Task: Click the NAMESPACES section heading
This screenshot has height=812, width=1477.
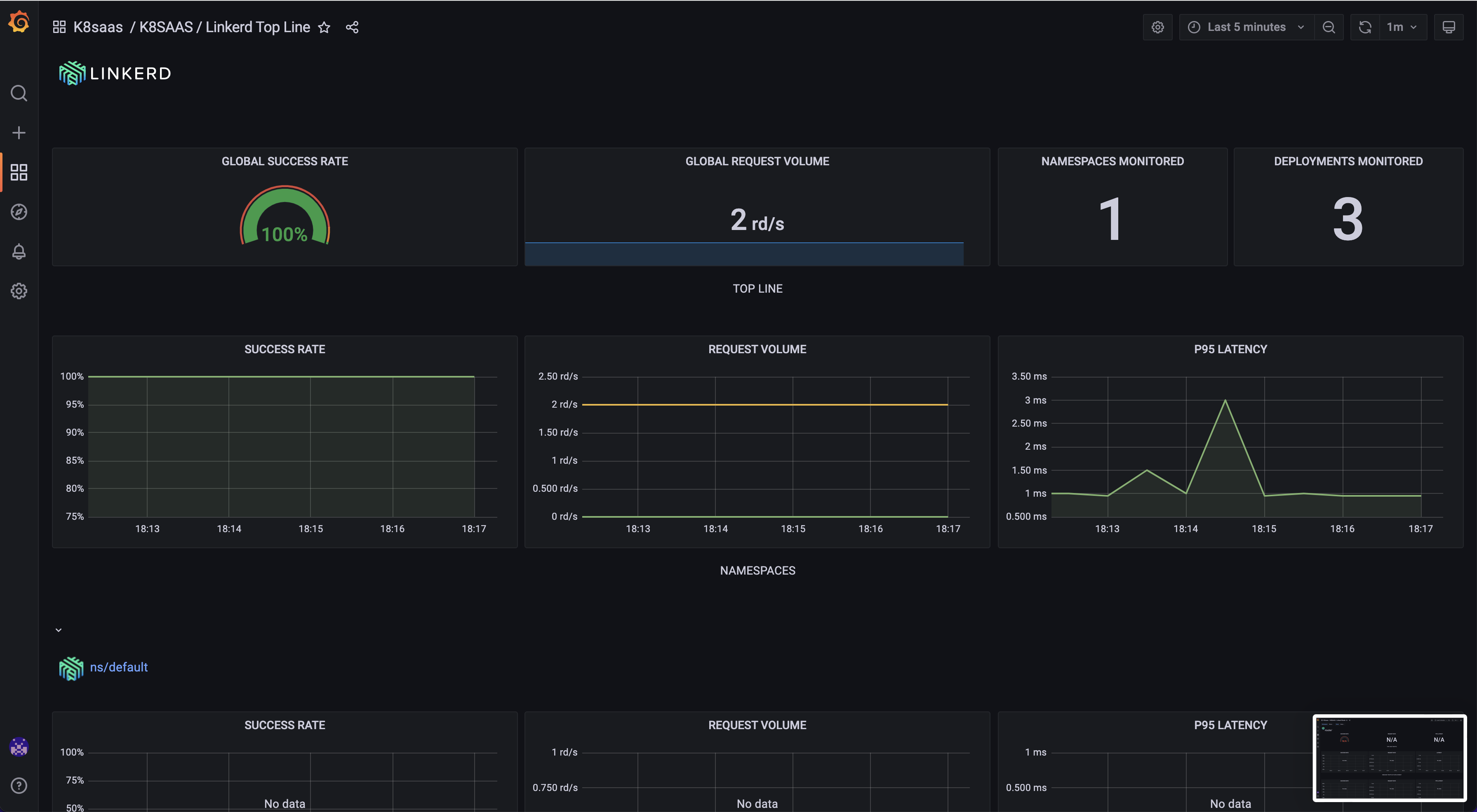Action: [757, 570]
